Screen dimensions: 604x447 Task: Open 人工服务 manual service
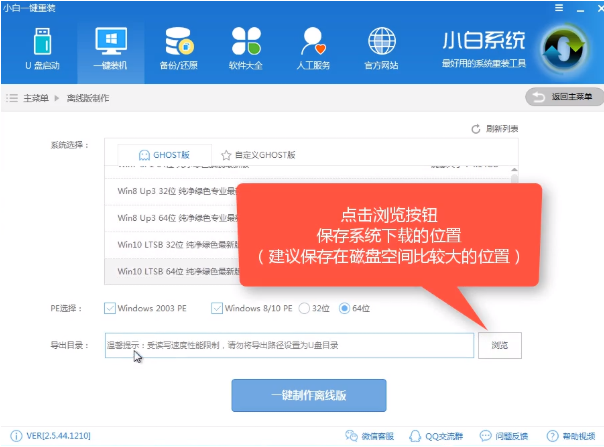click(313, 49)
